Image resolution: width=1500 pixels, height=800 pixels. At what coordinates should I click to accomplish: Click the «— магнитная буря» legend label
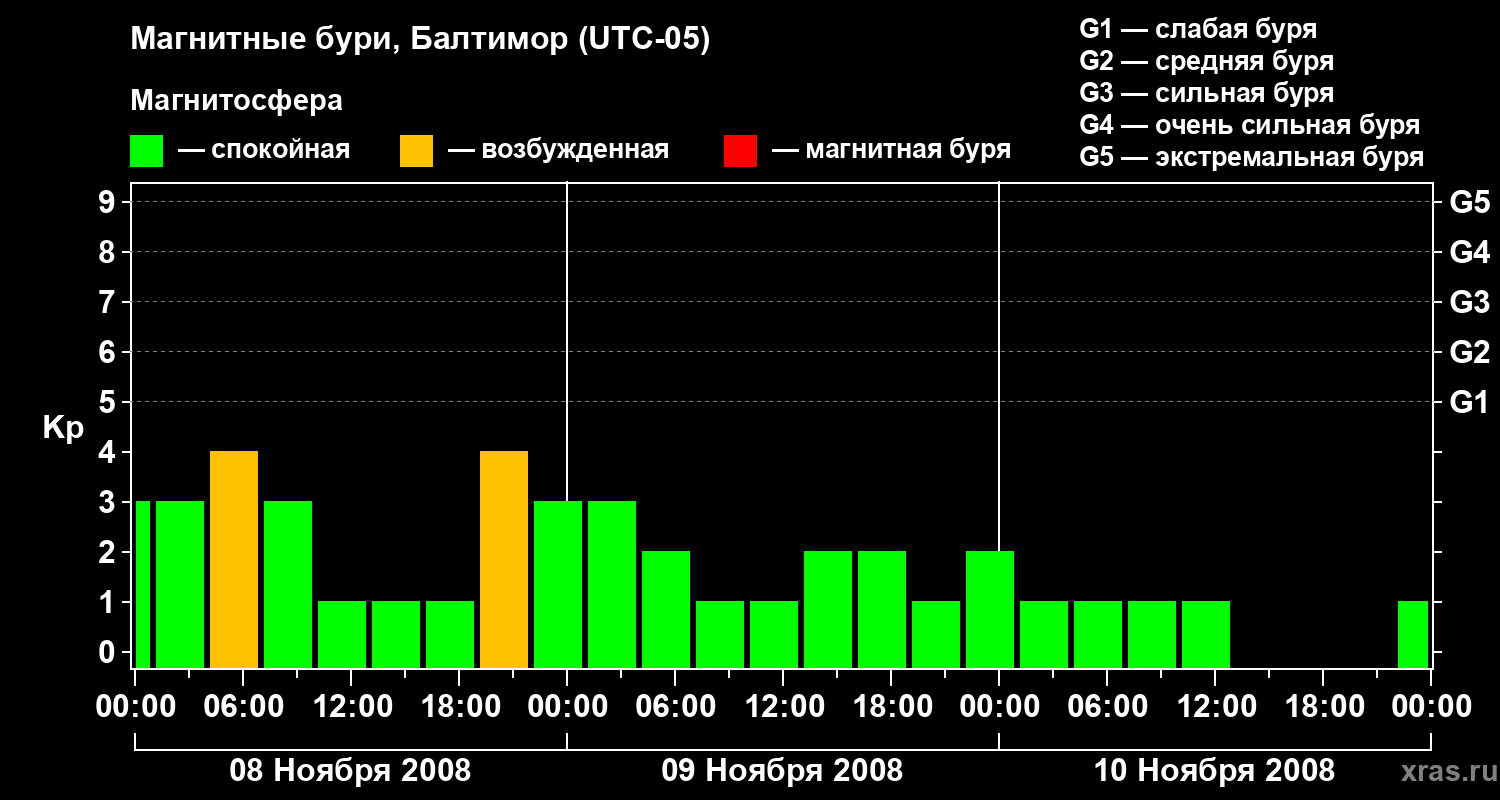click(x=891, y=151)
